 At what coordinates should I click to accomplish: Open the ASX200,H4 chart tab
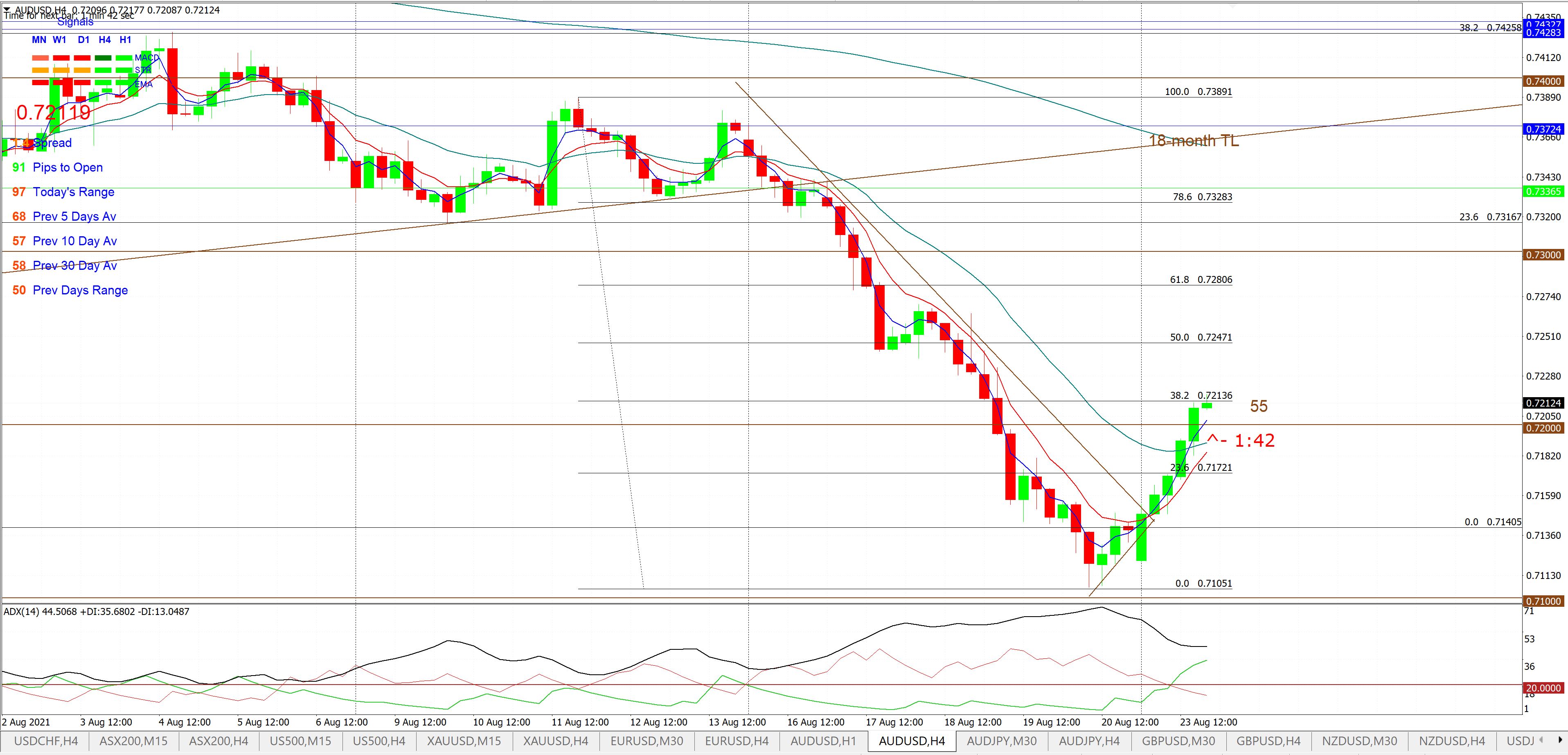point(219,741)
